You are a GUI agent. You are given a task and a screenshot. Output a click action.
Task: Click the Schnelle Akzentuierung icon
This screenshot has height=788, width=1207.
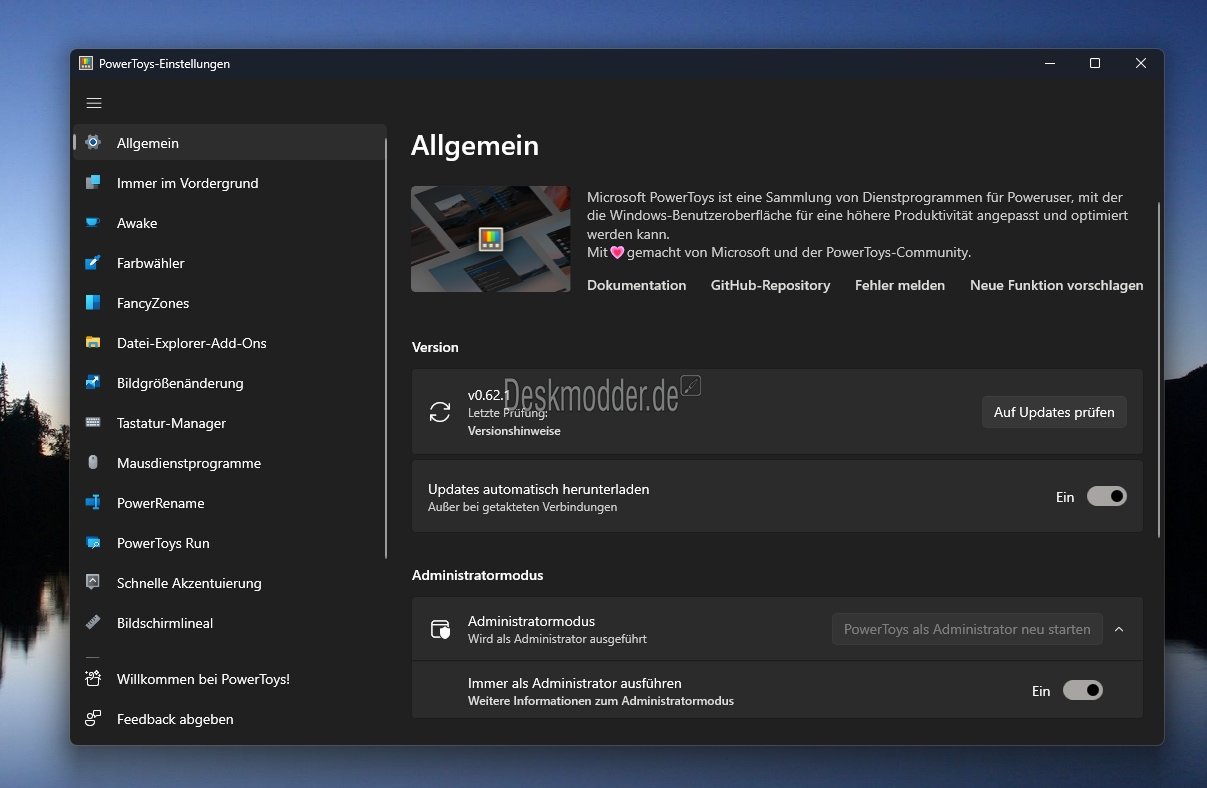[x=93, y=582]
